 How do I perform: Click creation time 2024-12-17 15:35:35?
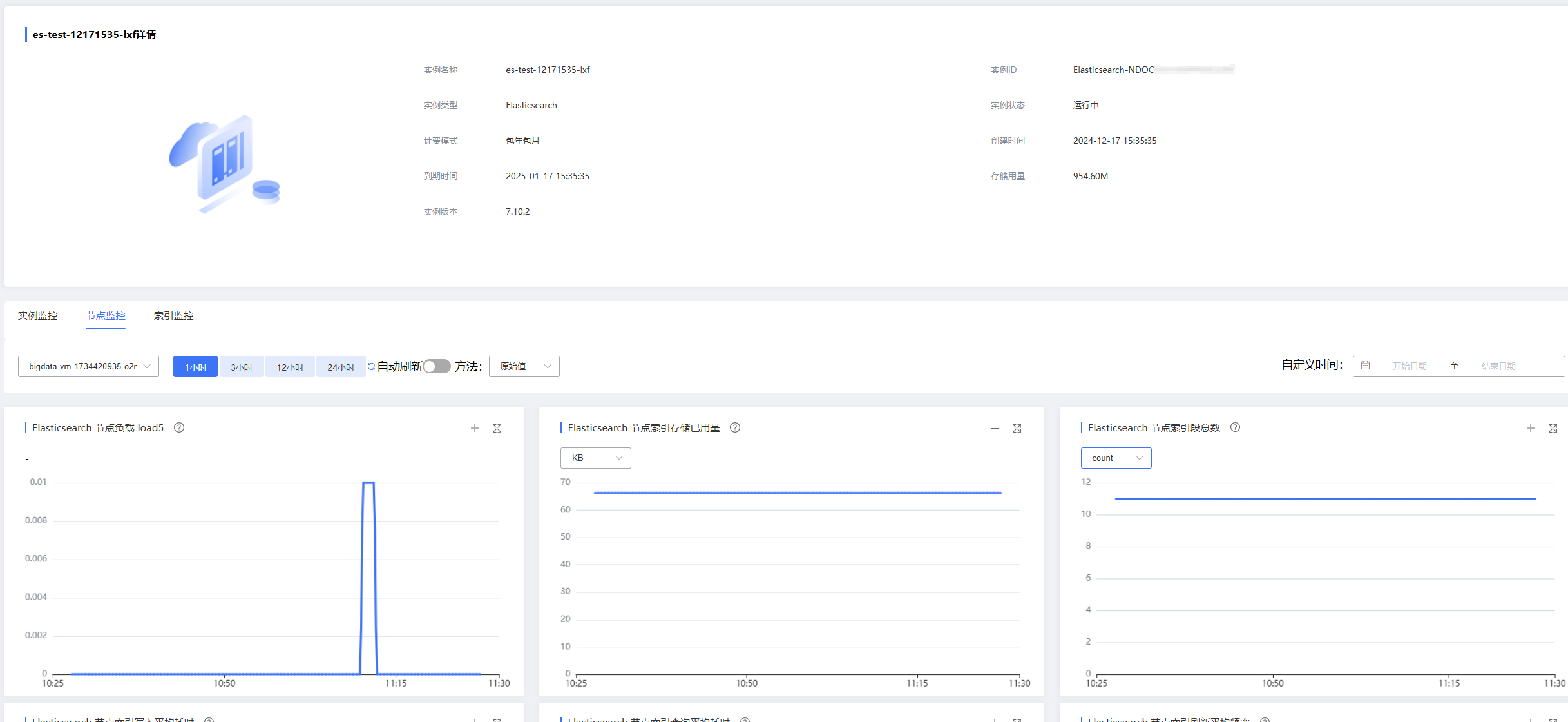[1114, 141]
